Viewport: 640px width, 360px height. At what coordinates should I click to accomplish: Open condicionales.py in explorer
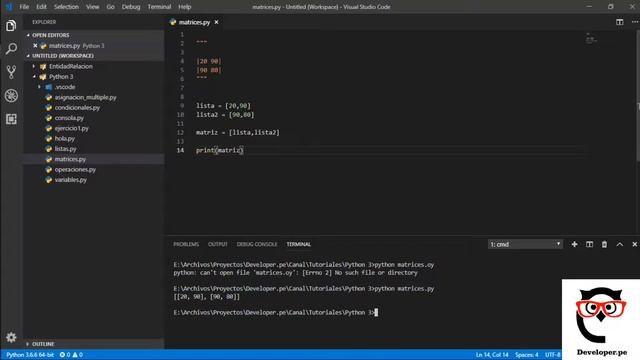77,108
